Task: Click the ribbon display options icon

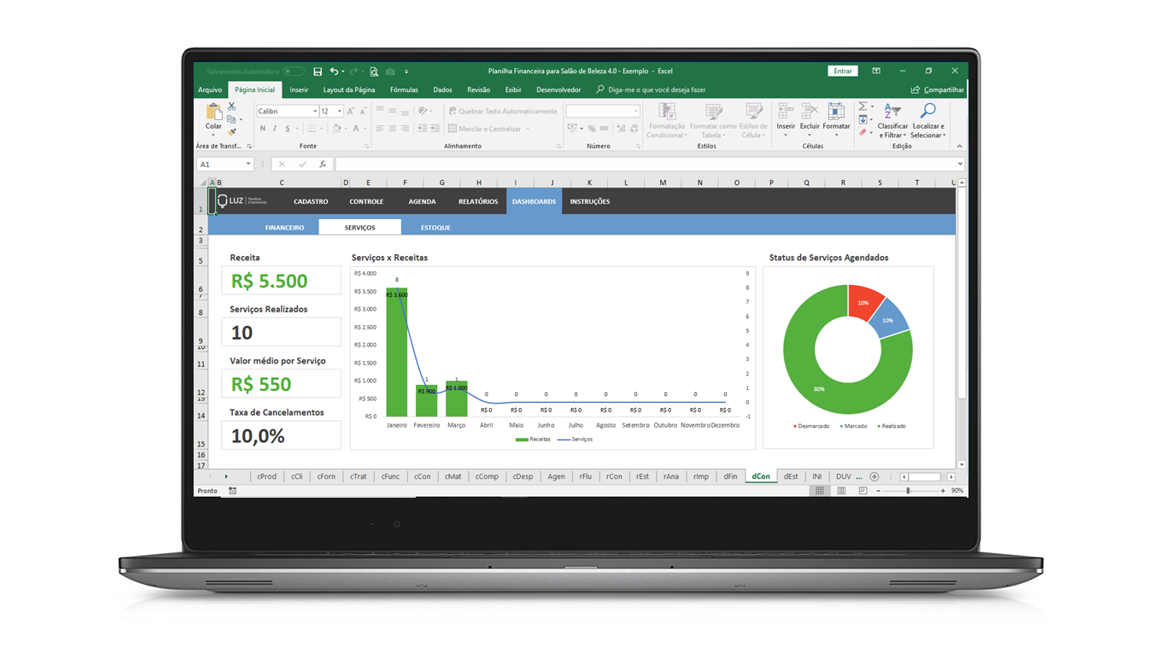Action: [877, 71]
